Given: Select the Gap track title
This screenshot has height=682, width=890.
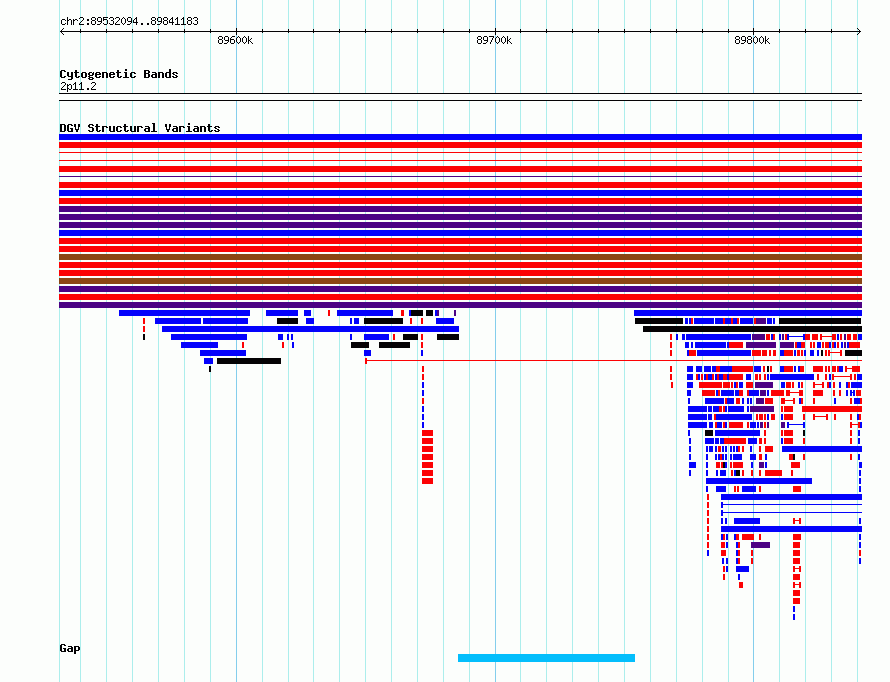Looking at the screenshot, I should (70, 648).
